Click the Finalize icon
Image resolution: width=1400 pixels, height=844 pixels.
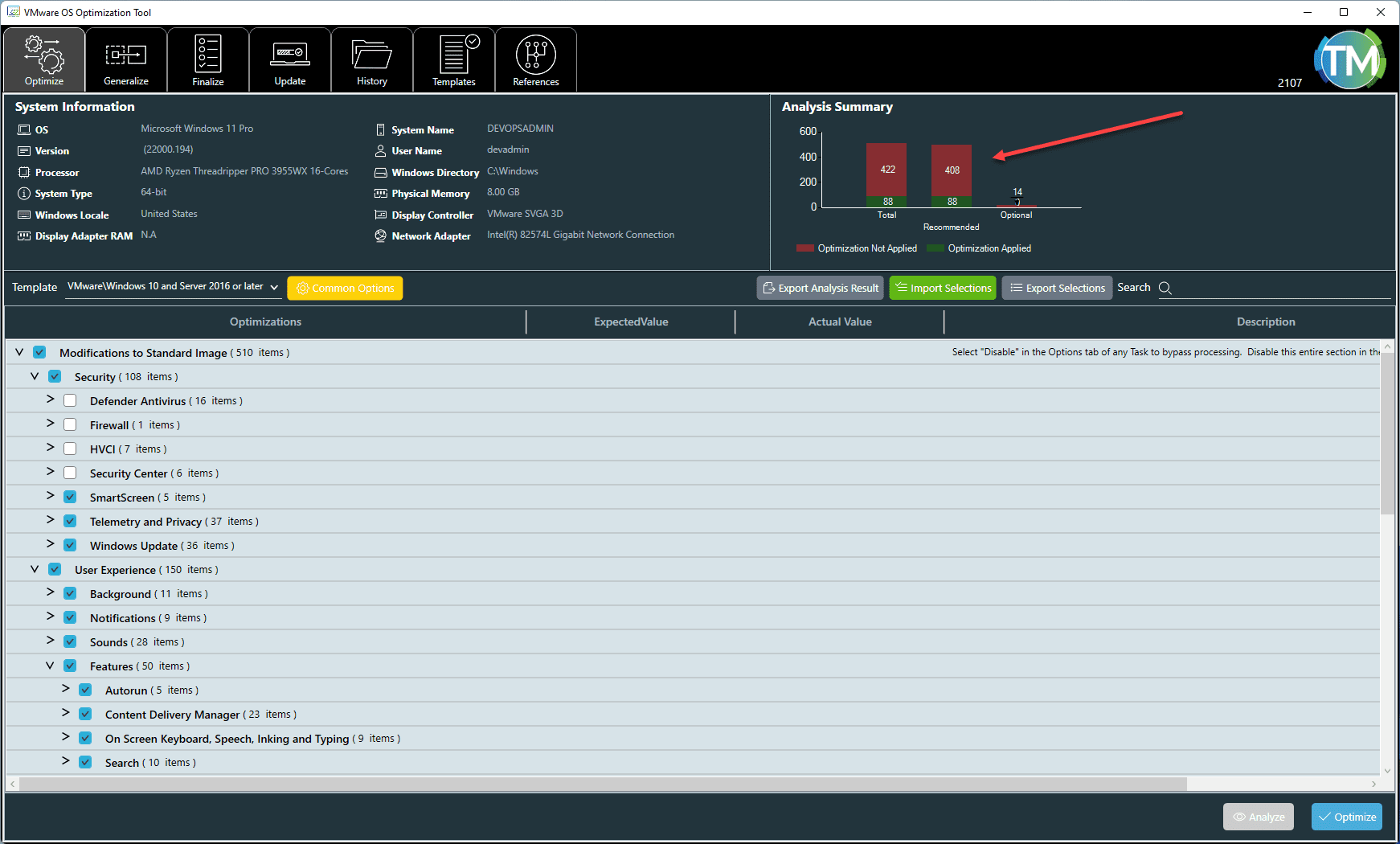pos(207,55)
